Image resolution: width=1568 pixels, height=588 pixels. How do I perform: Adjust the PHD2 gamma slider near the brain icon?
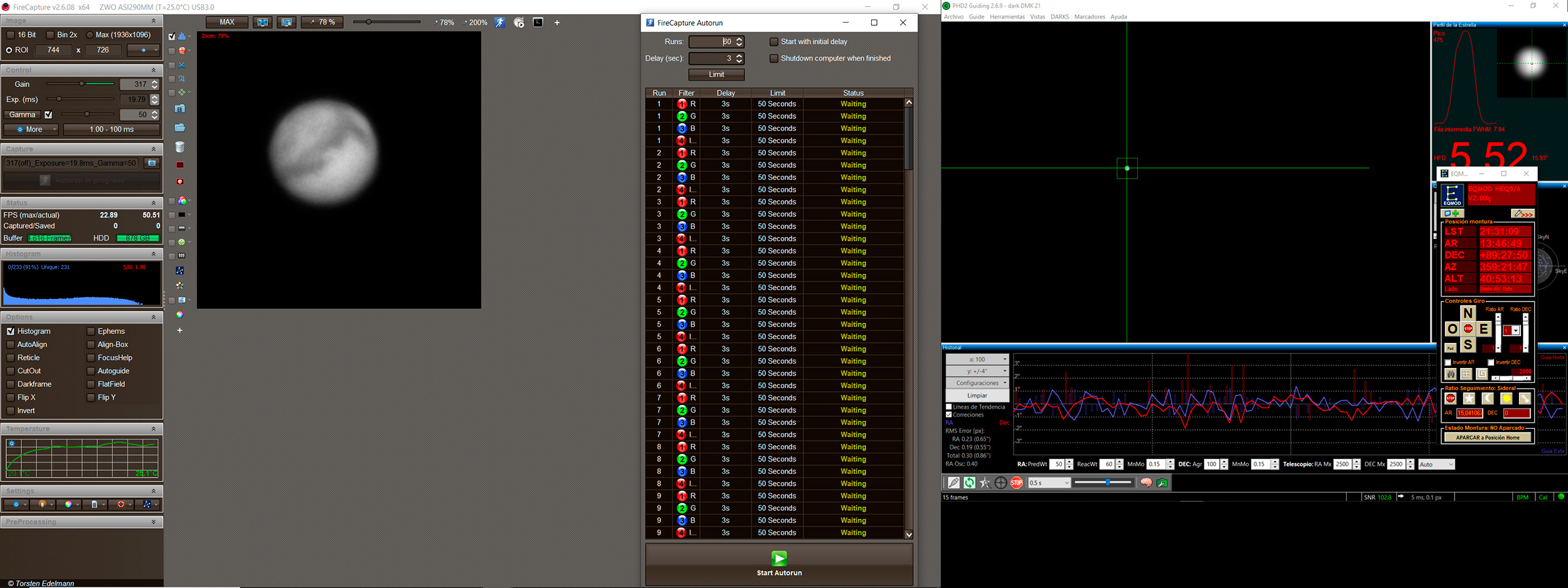[1103, 483]
